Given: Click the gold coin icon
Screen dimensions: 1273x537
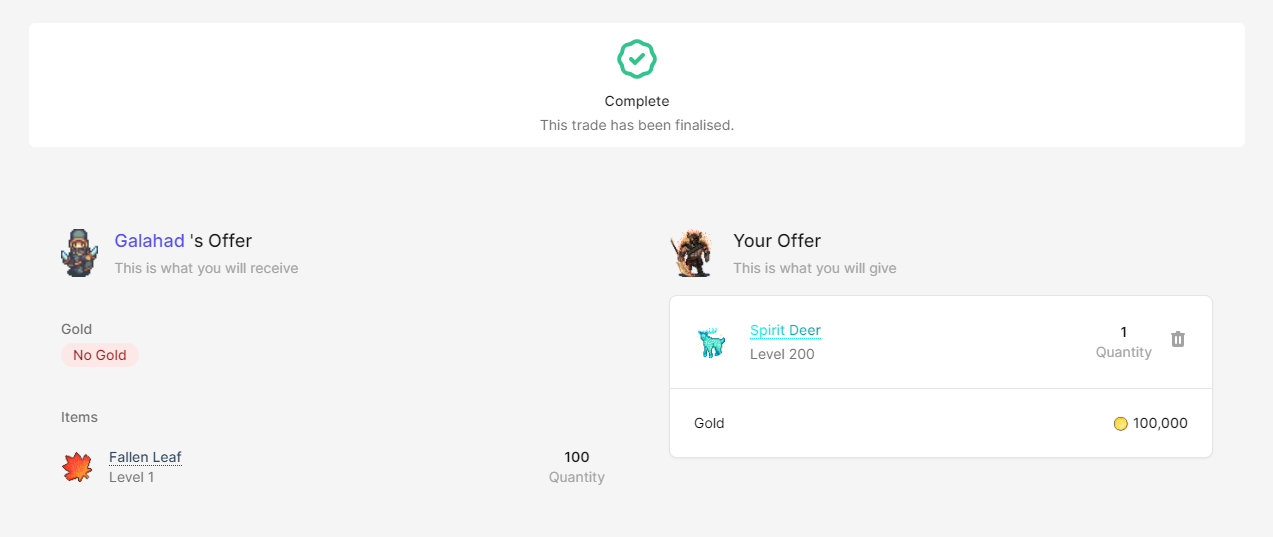Looking at the screenshot, I should coord(1120,424).
